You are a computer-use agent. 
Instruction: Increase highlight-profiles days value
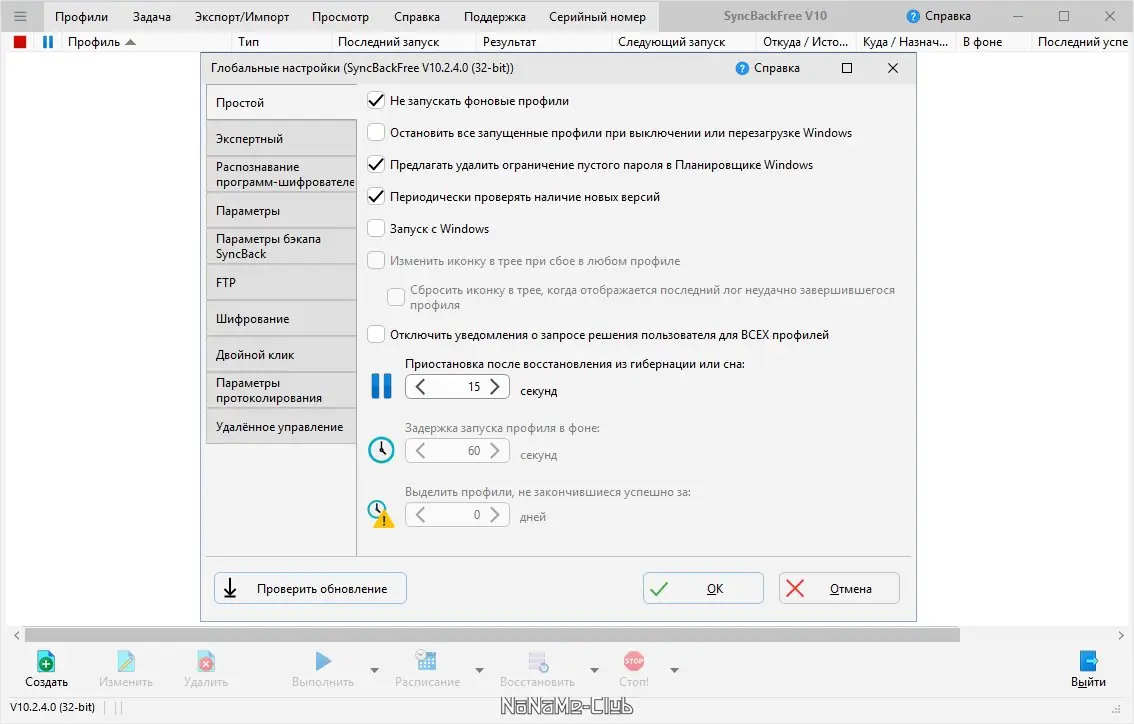(x=495, y=514)
